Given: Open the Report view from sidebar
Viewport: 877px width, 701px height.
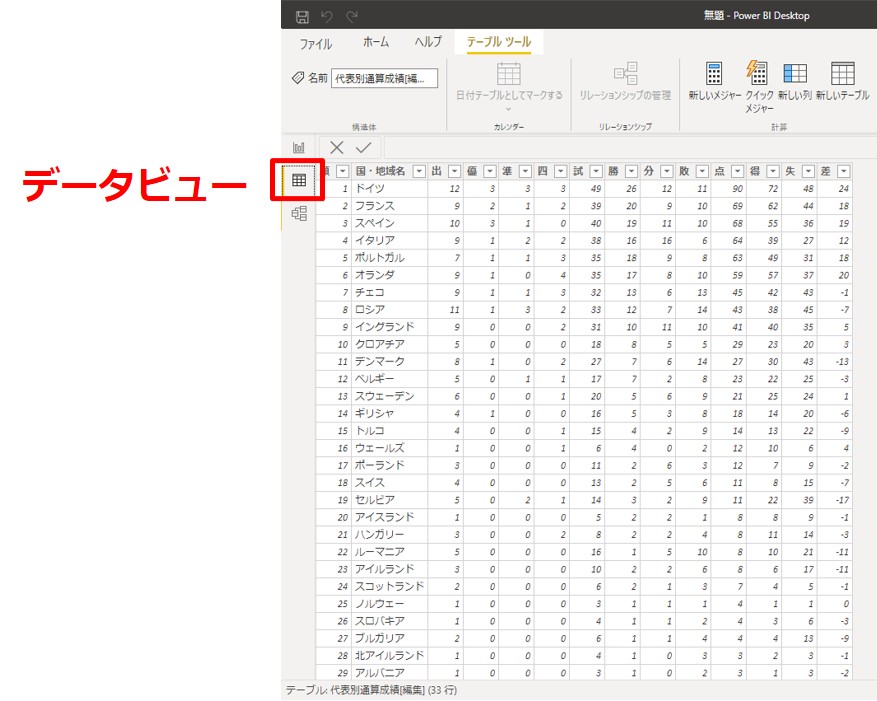Looking at the screenshot, I should [298, 147].
